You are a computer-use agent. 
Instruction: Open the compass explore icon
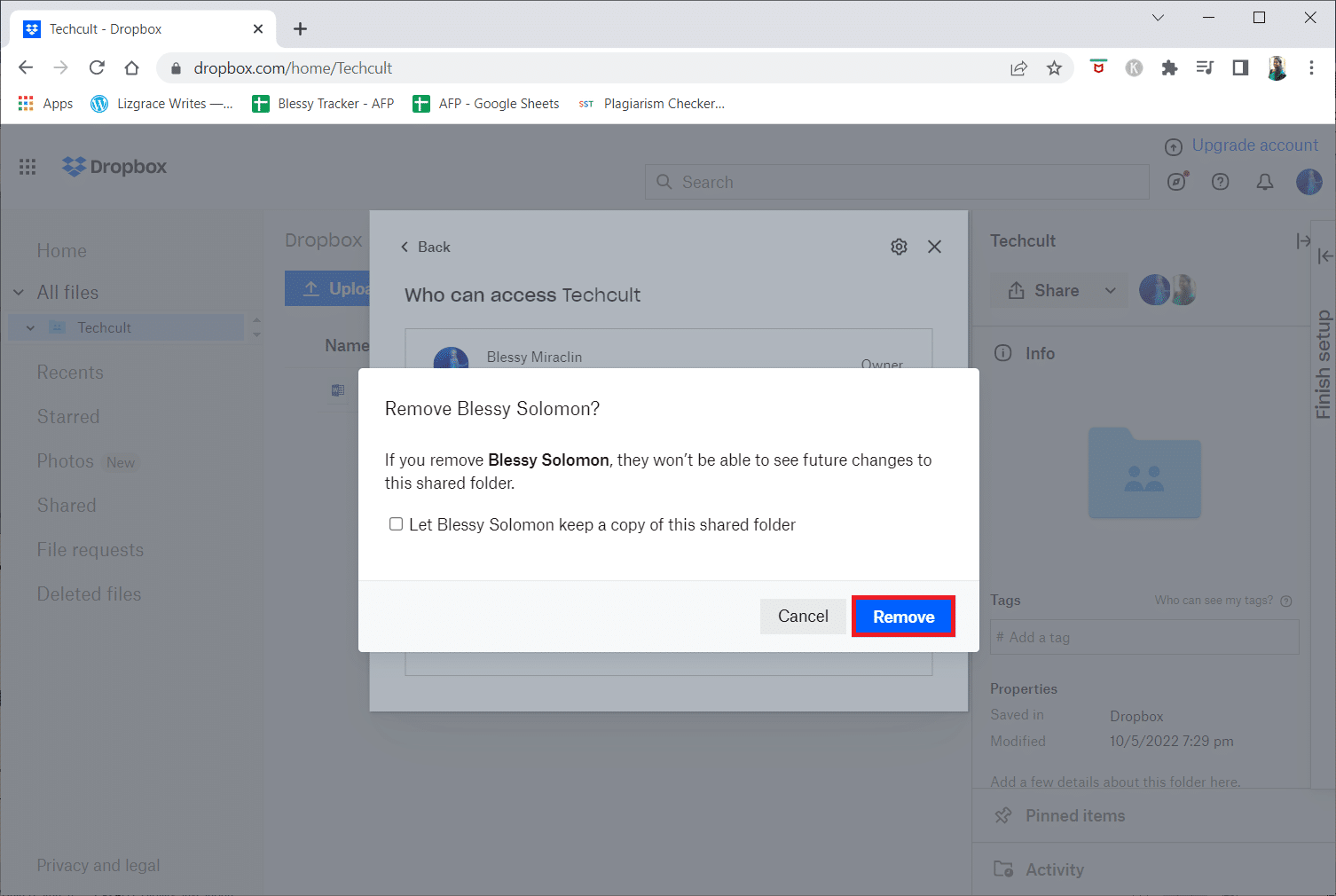[1177, 182]
